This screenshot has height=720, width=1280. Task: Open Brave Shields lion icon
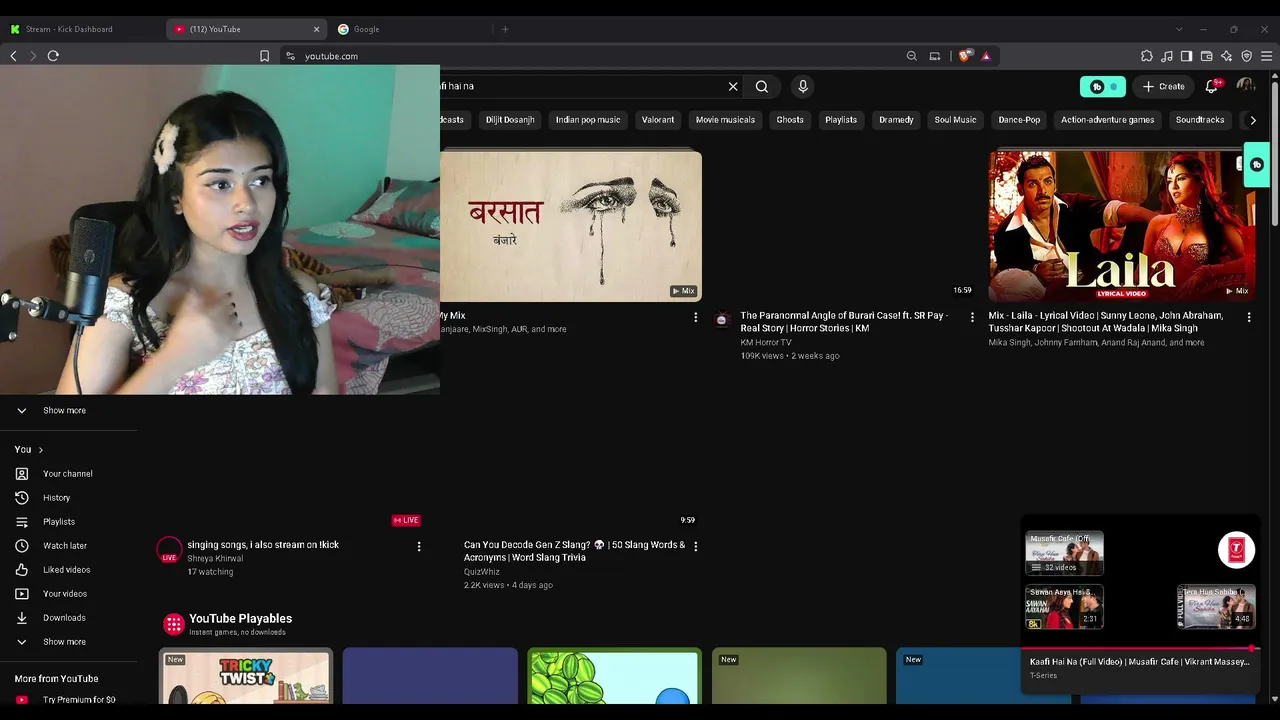click(x=964, y=56)
